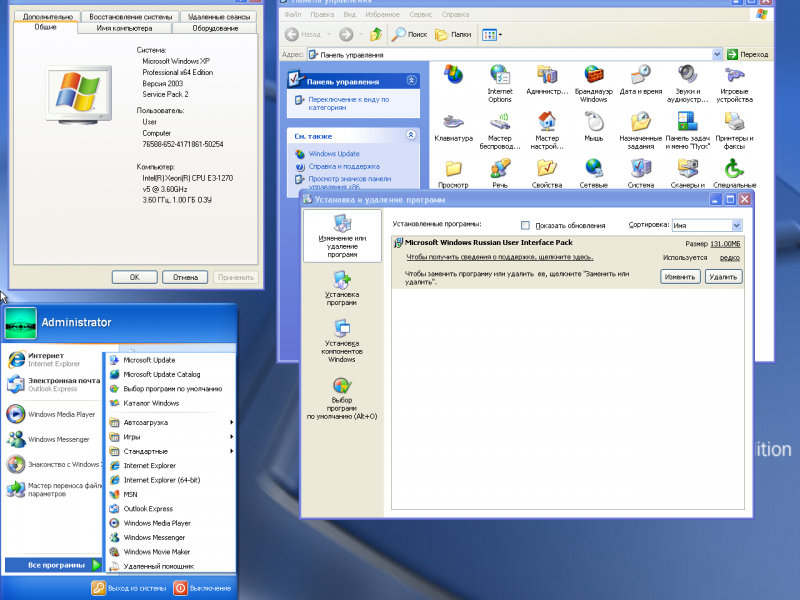Click Поиск in Explorer toolbar
Screen dimensions: 800x600
click(x=409, y=34)
